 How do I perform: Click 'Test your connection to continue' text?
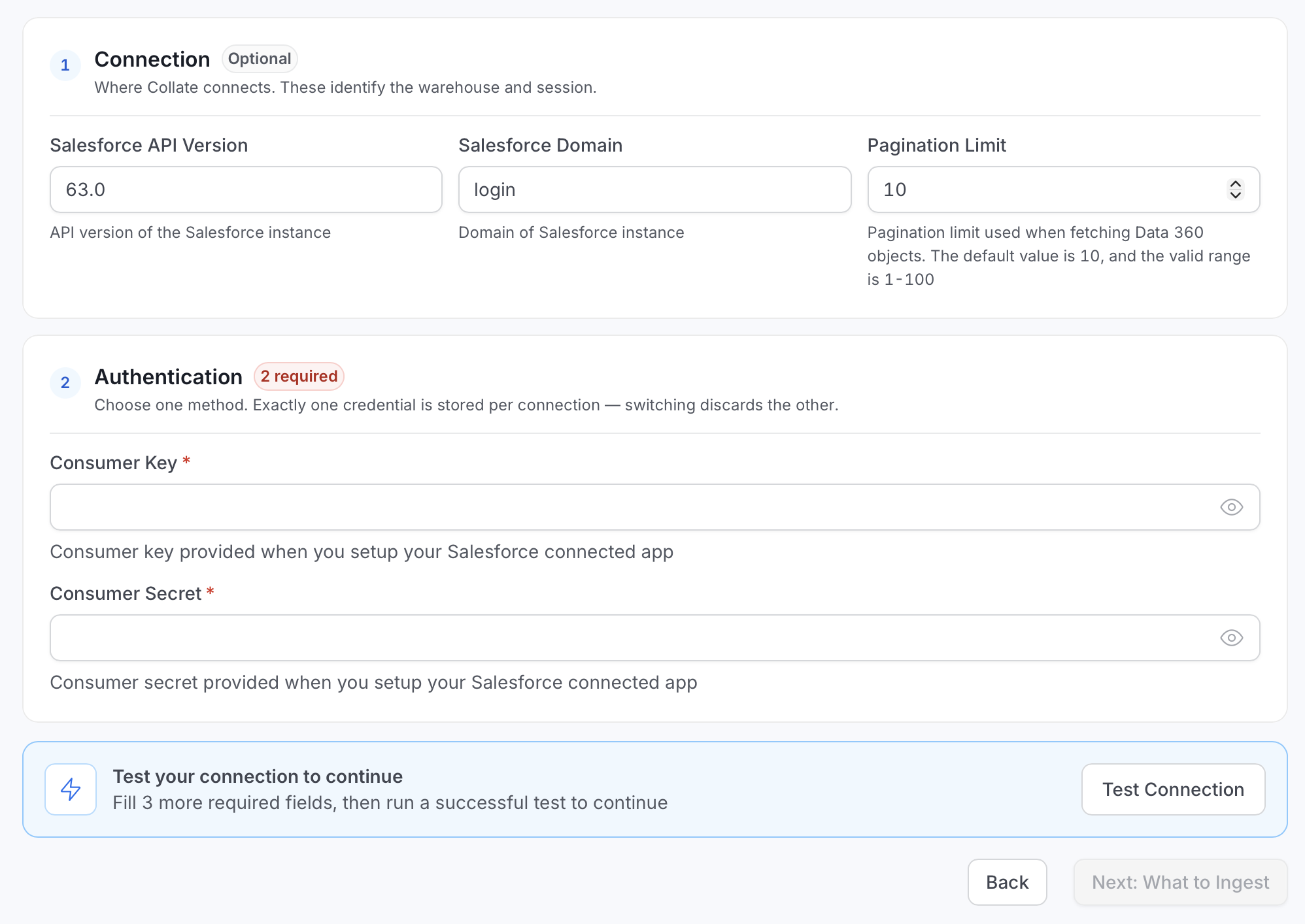point(258,776)
